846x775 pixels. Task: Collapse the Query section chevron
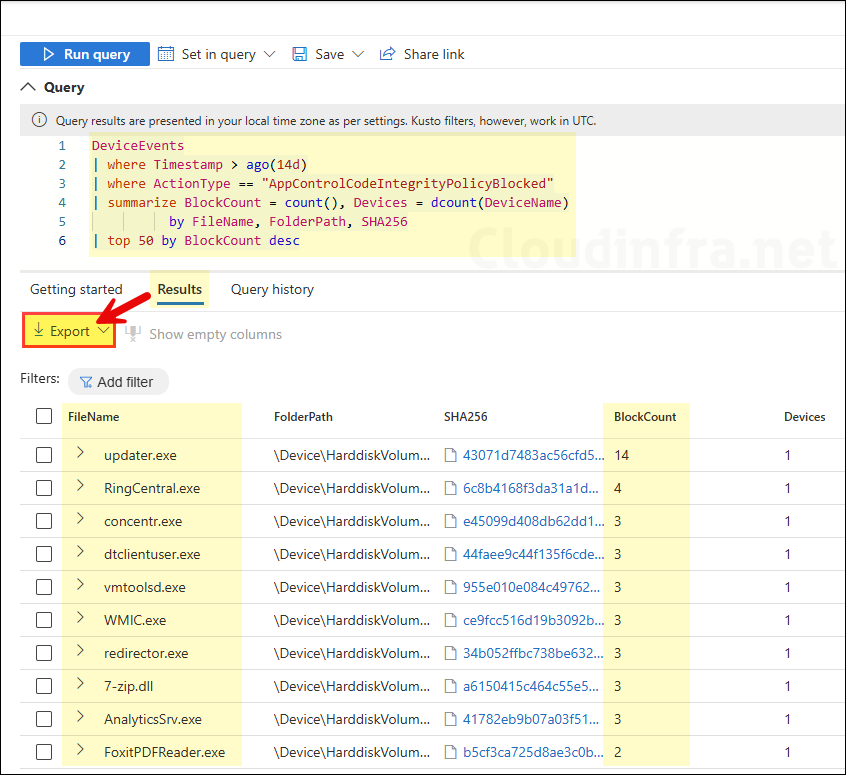point(28,87)
